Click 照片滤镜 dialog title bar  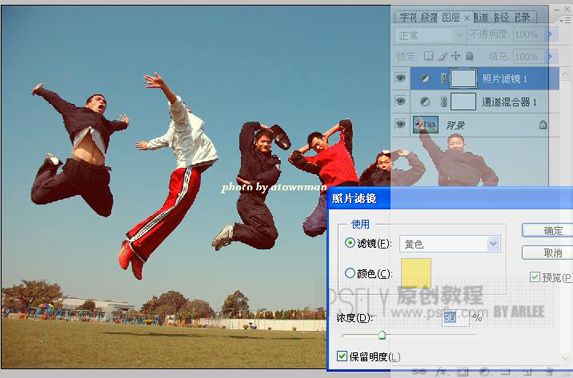pyautogui.click(x=449, y=199)
